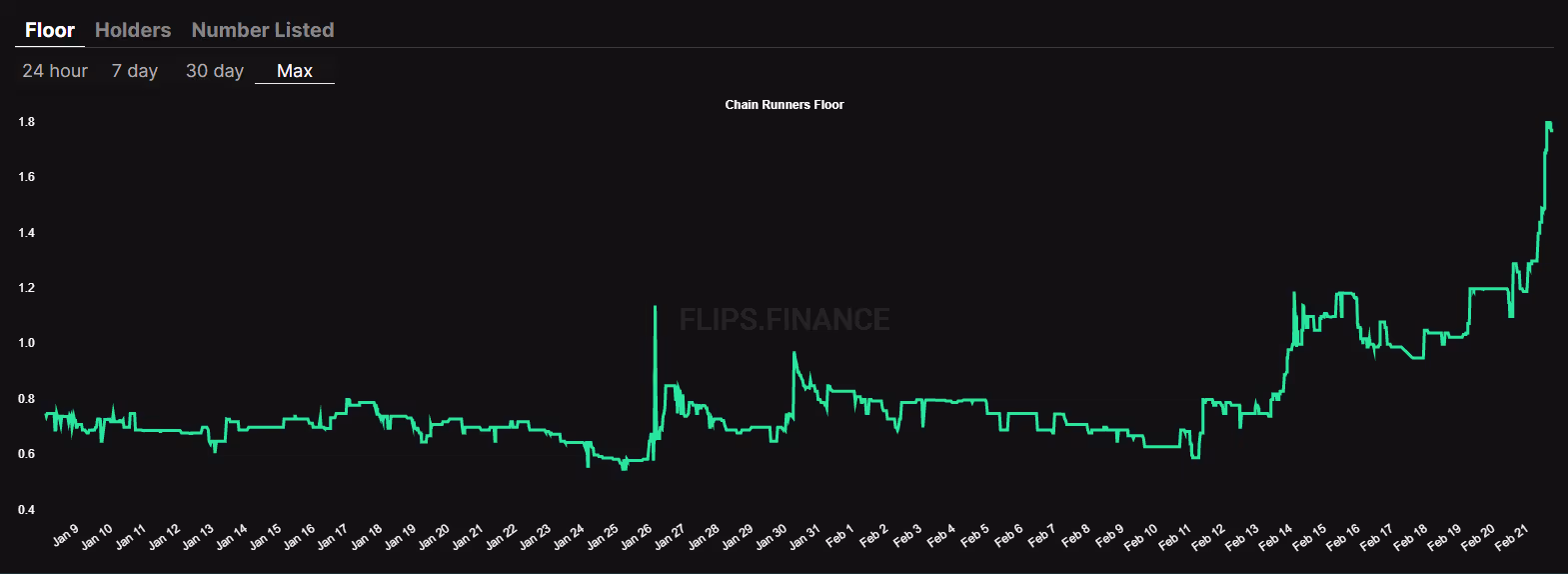This screenshot has width=1568, height=574.
Task: Switch to the Floor tab
Action: point(50,30)
